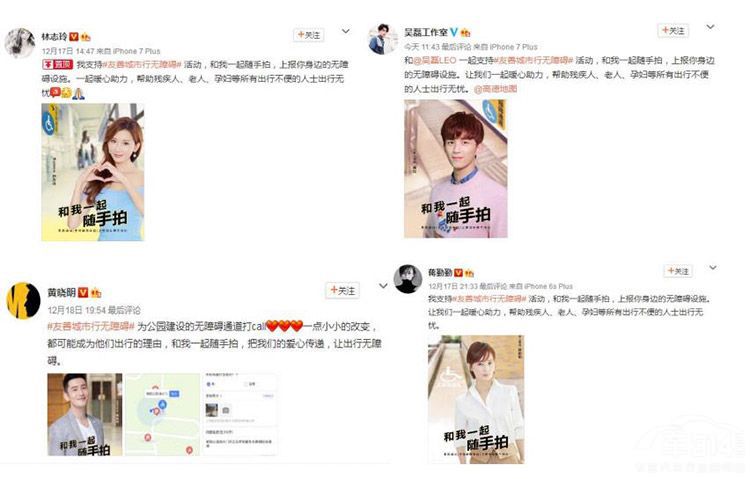The image size is (750, 479).
Task: Click blue V badge beside 吴磊工作室
Action: click(454, 32)
